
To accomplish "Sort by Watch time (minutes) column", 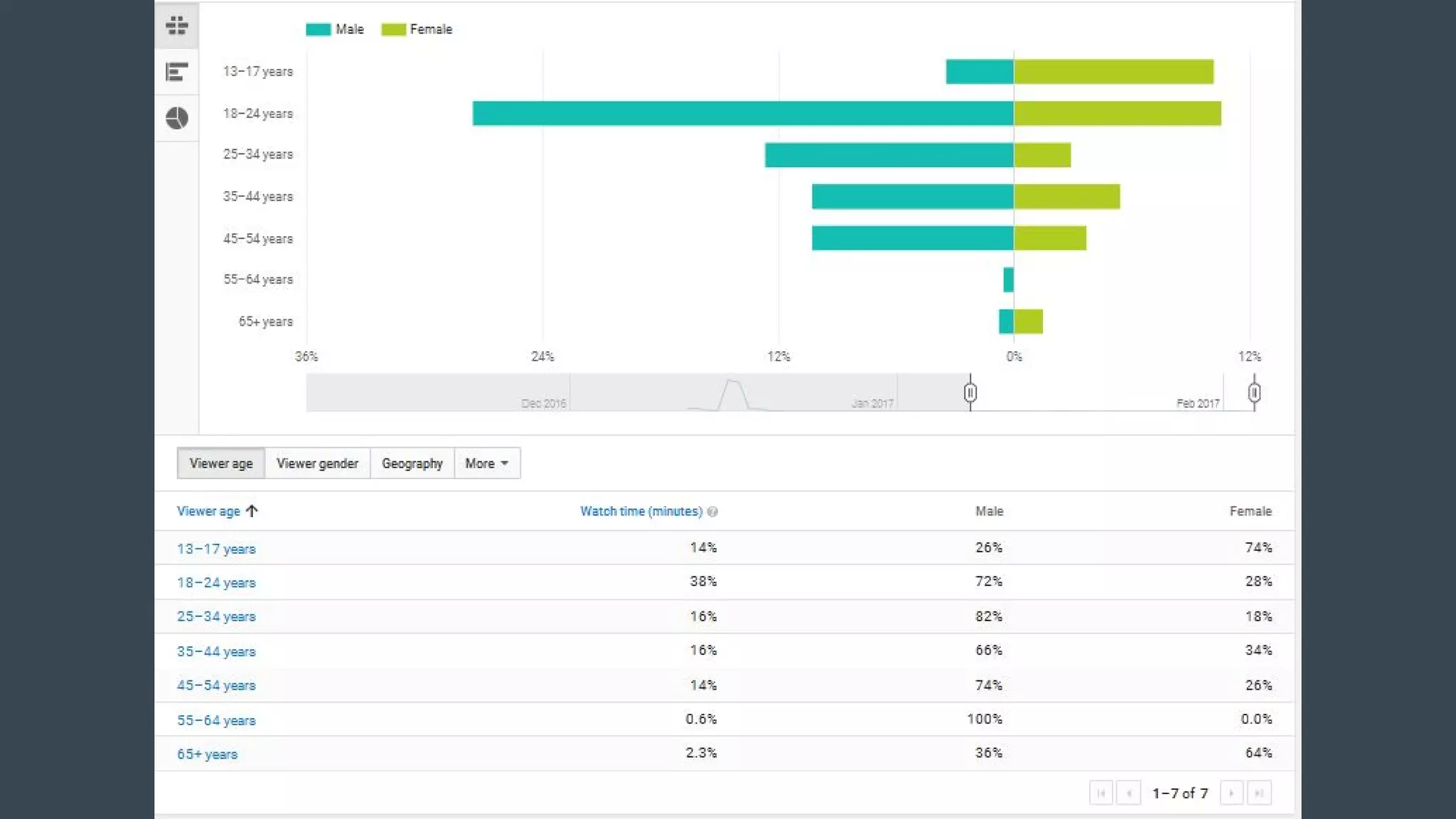I will point(641,511).
